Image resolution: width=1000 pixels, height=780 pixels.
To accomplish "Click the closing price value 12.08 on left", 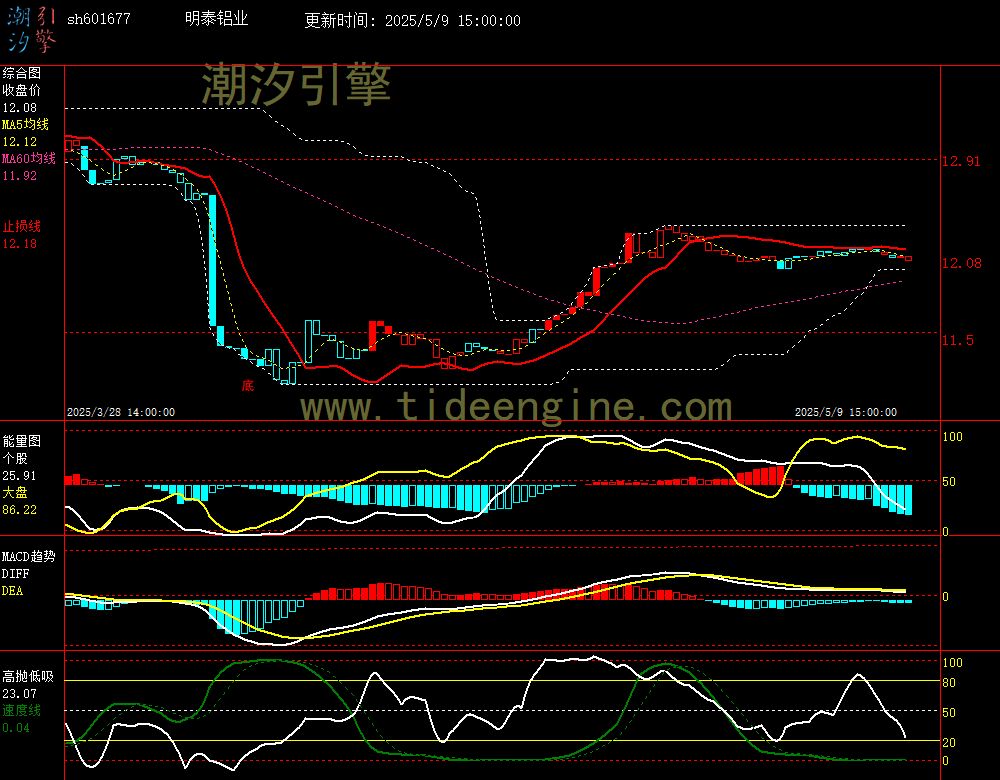I will coord(20,108).
